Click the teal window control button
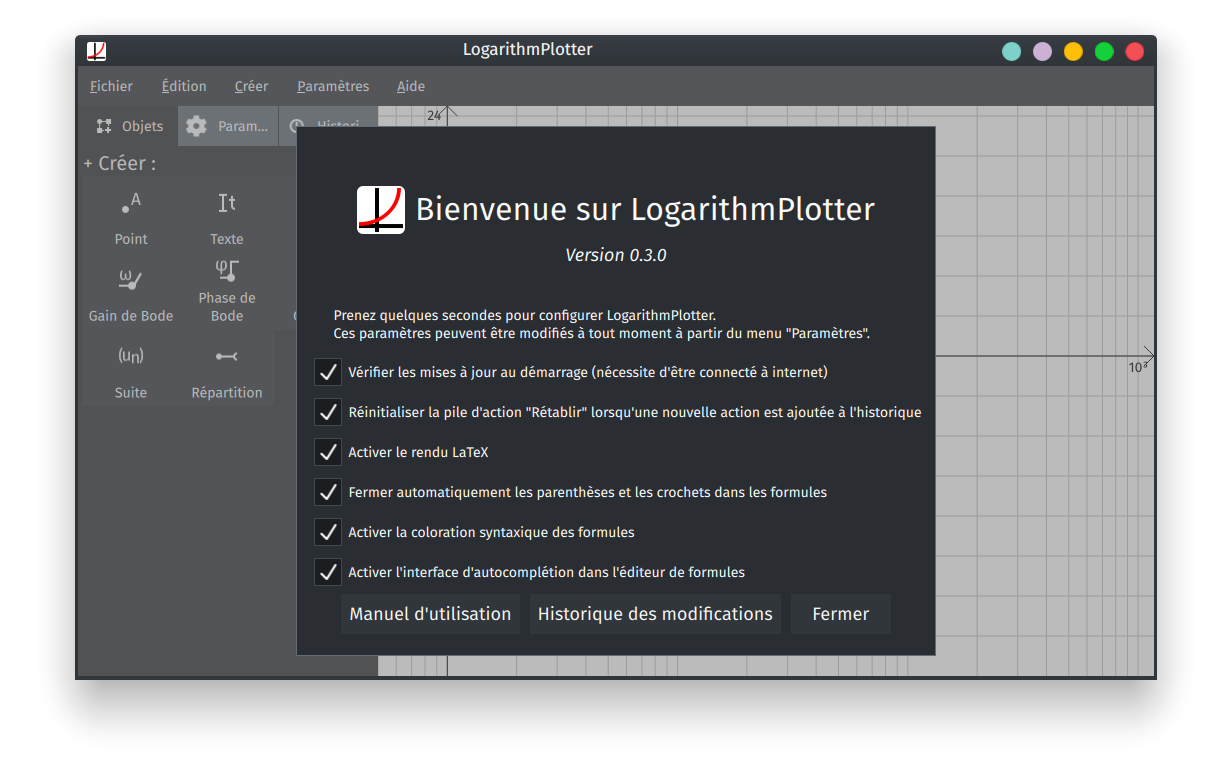 1012,51
